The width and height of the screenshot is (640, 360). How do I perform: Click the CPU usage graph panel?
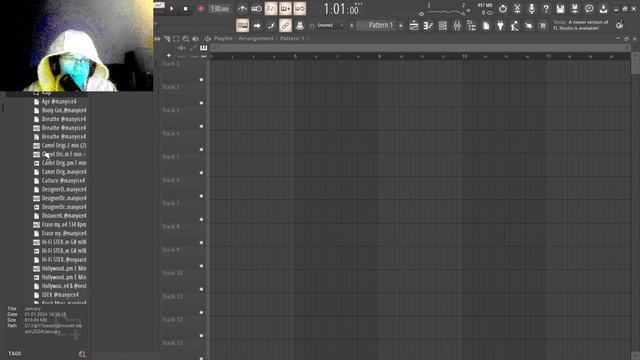click(x=445, y=9)
